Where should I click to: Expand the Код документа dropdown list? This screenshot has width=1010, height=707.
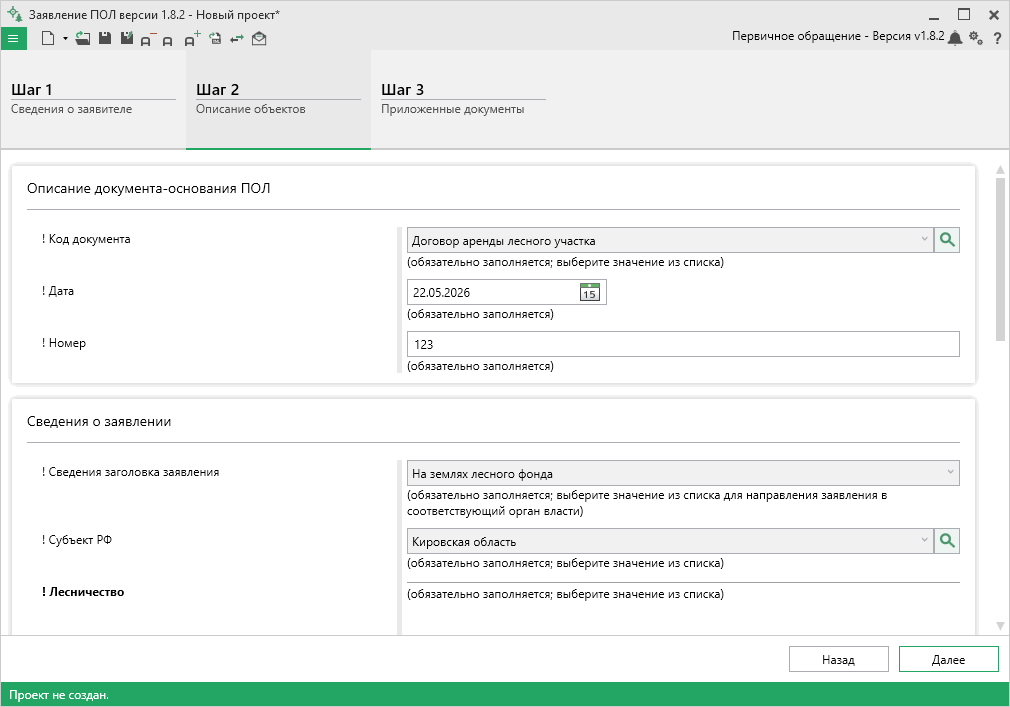click(924, 240)
